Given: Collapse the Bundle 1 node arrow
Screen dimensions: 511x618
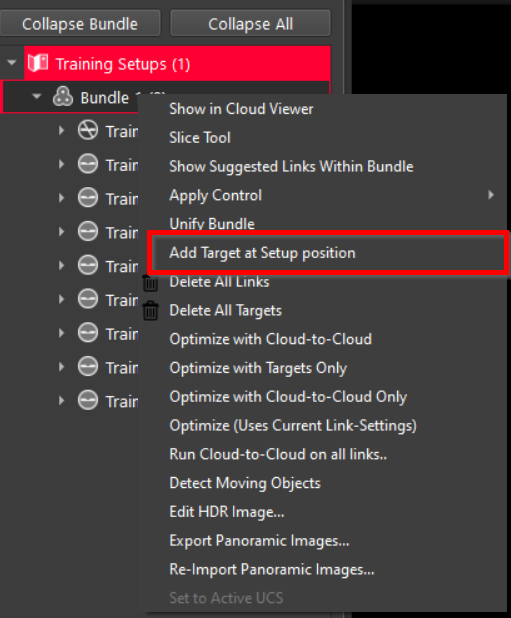Looking at the screenshot, I should [x=37, y=97].
